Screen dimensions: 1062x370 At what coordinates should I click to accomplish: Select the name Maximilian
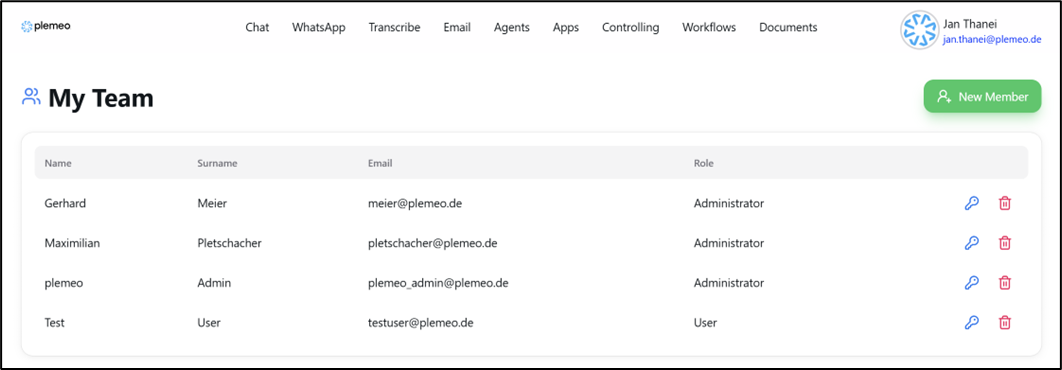[x=72, y=243]
